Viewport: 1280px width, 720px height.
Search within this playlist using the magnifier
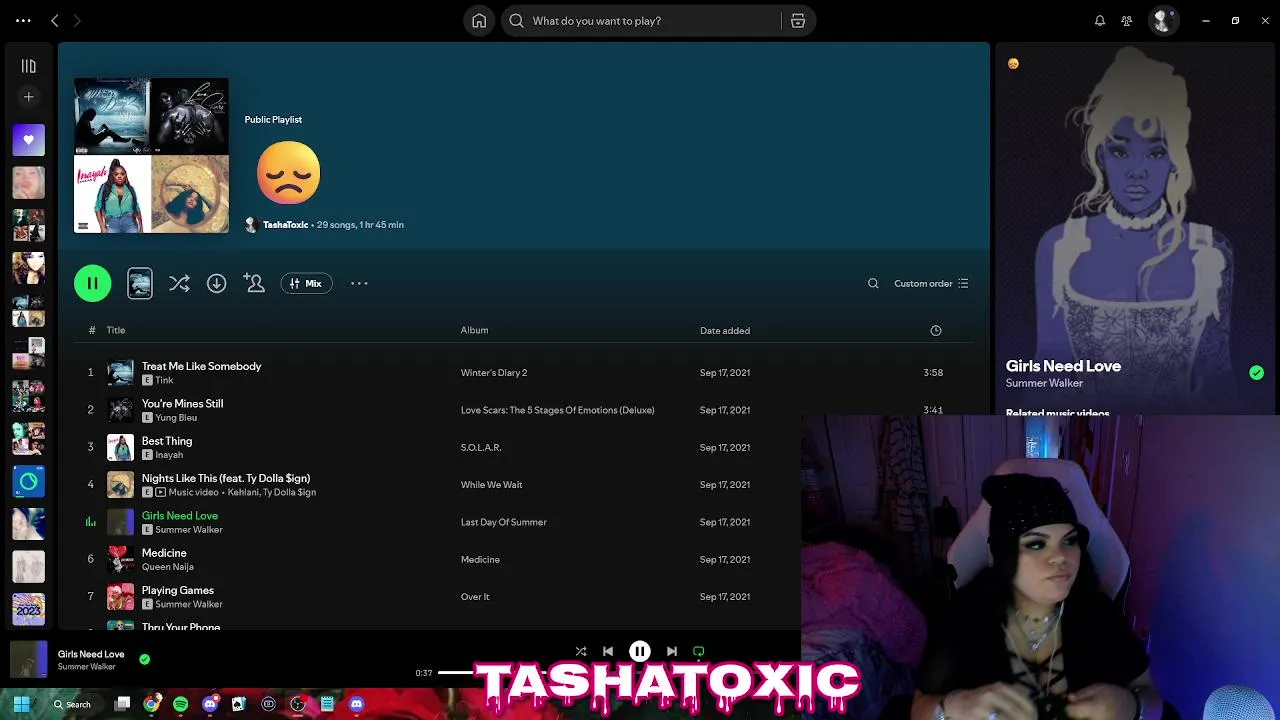coord(873,284)
